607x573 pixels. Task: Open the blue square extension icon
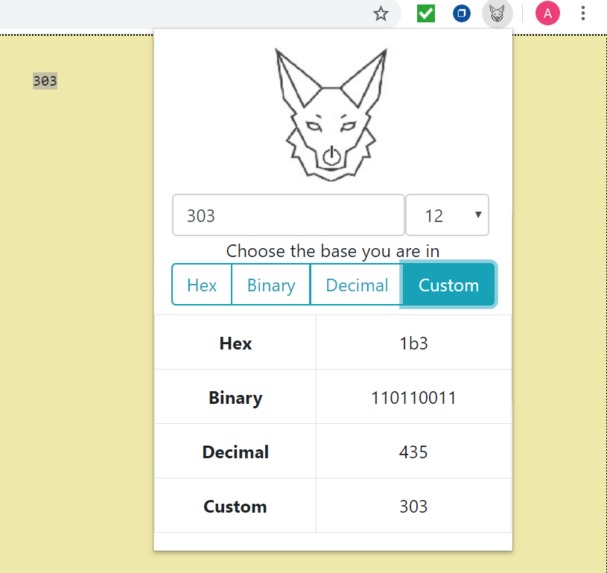click(x=461, y=14)
